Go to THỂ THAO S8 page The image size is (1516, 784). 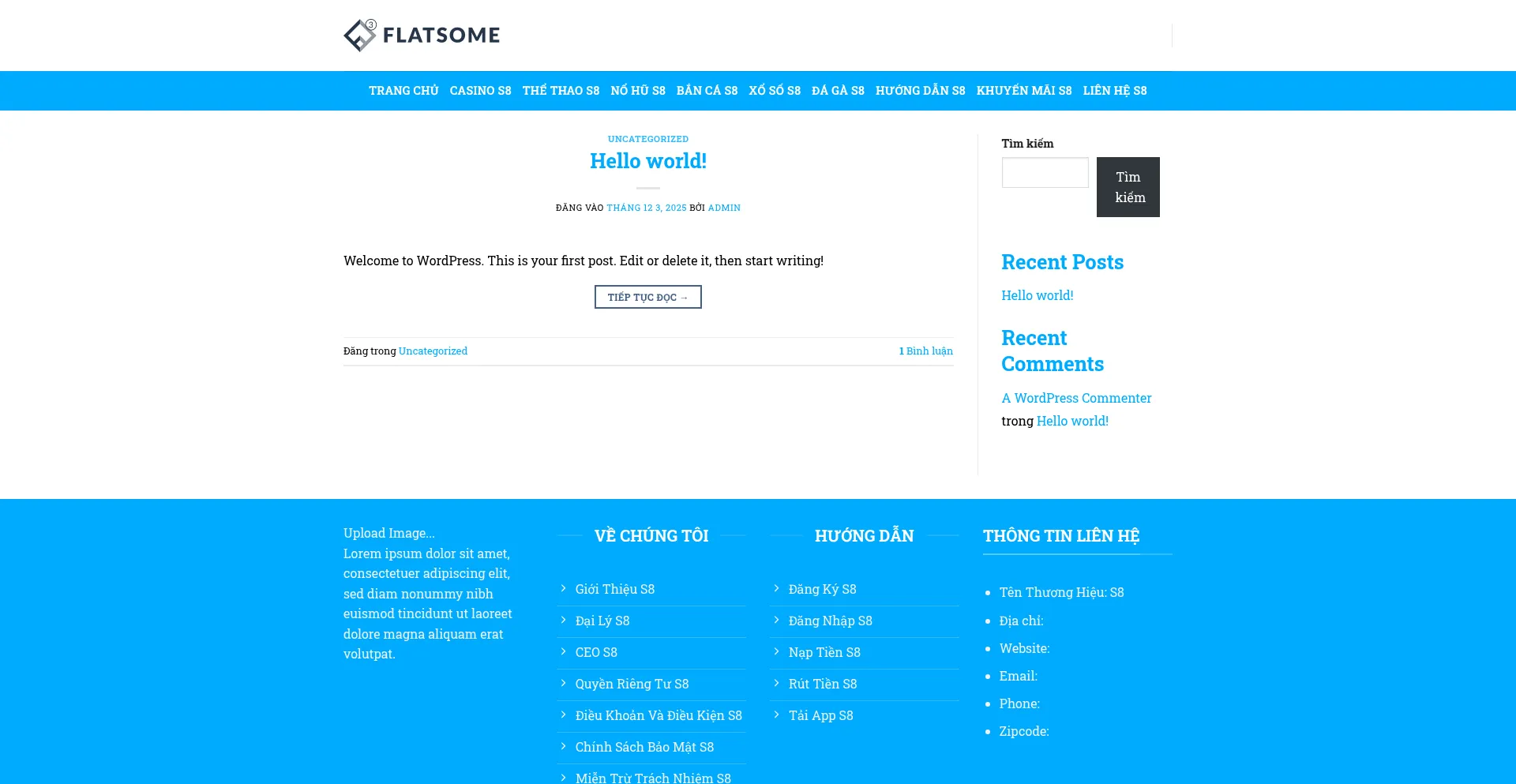[561, 91]
